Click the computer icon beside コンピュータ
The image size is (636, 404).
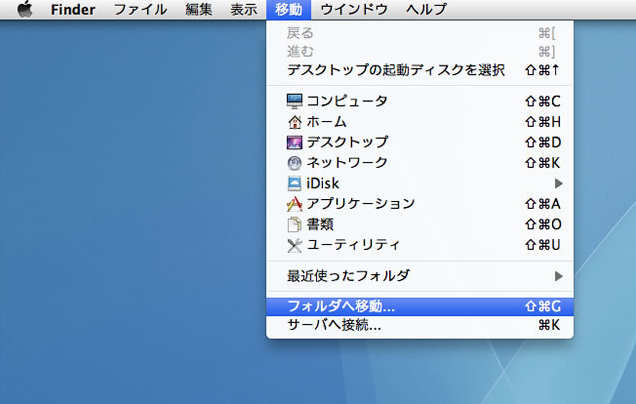pos(294,101)
